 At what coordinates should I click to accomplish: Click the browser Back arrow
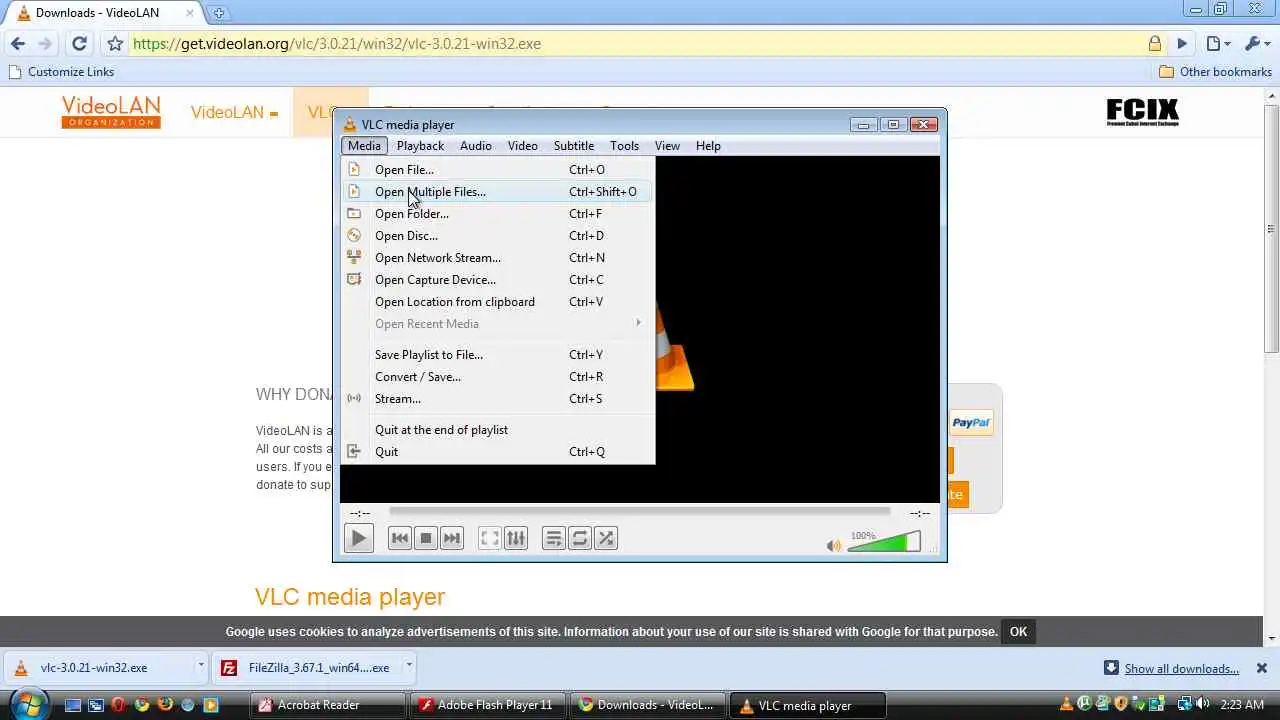17,43
